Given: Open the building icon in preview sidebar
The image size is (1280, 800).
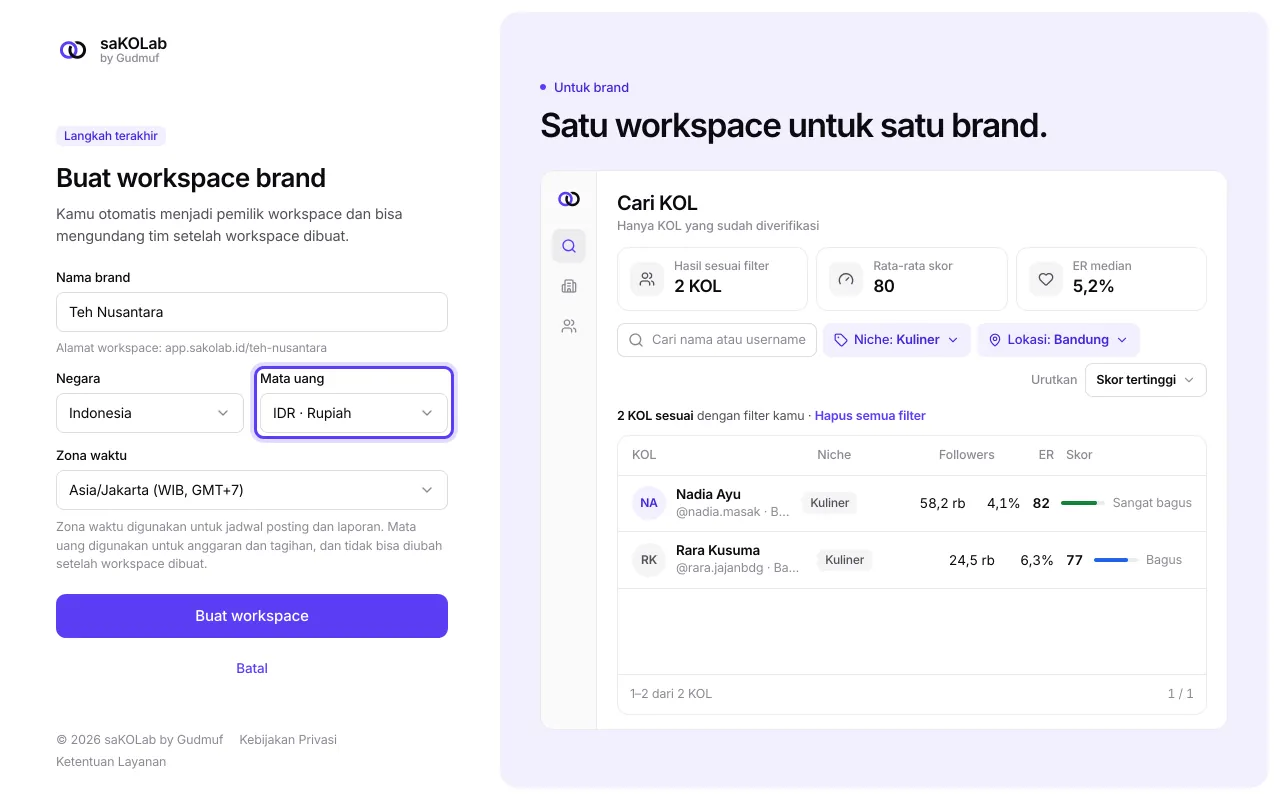Looking at the screenshot, I should point(569,286).
